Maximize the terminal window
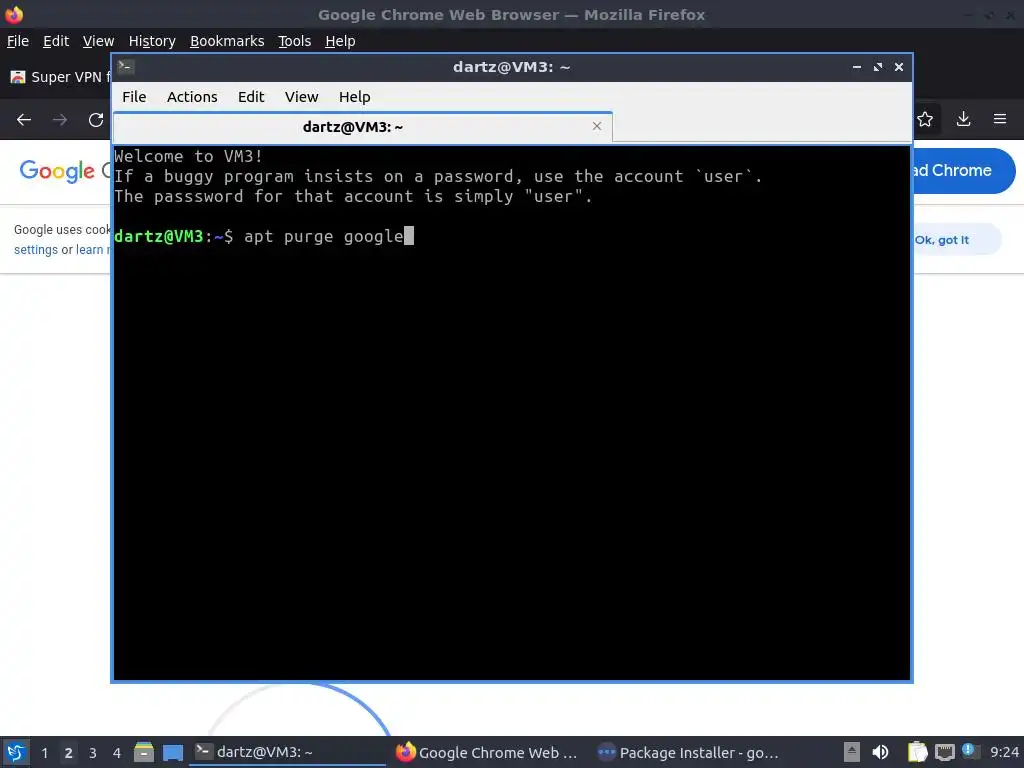The height and width of the screenshot is (768, 1024). (878, 67)
